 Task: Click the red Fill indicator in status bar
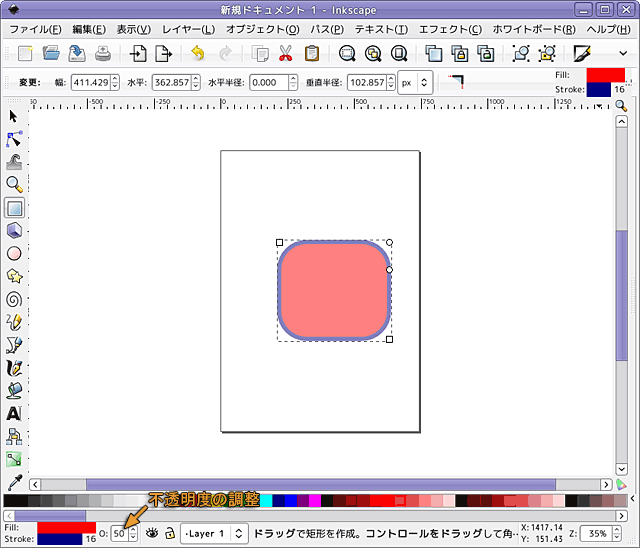[65, 527]
